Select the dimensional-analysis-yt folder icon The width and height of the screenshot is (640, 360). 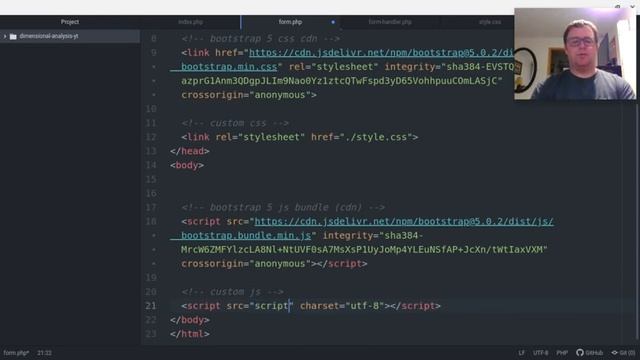(x=13, y=36)
